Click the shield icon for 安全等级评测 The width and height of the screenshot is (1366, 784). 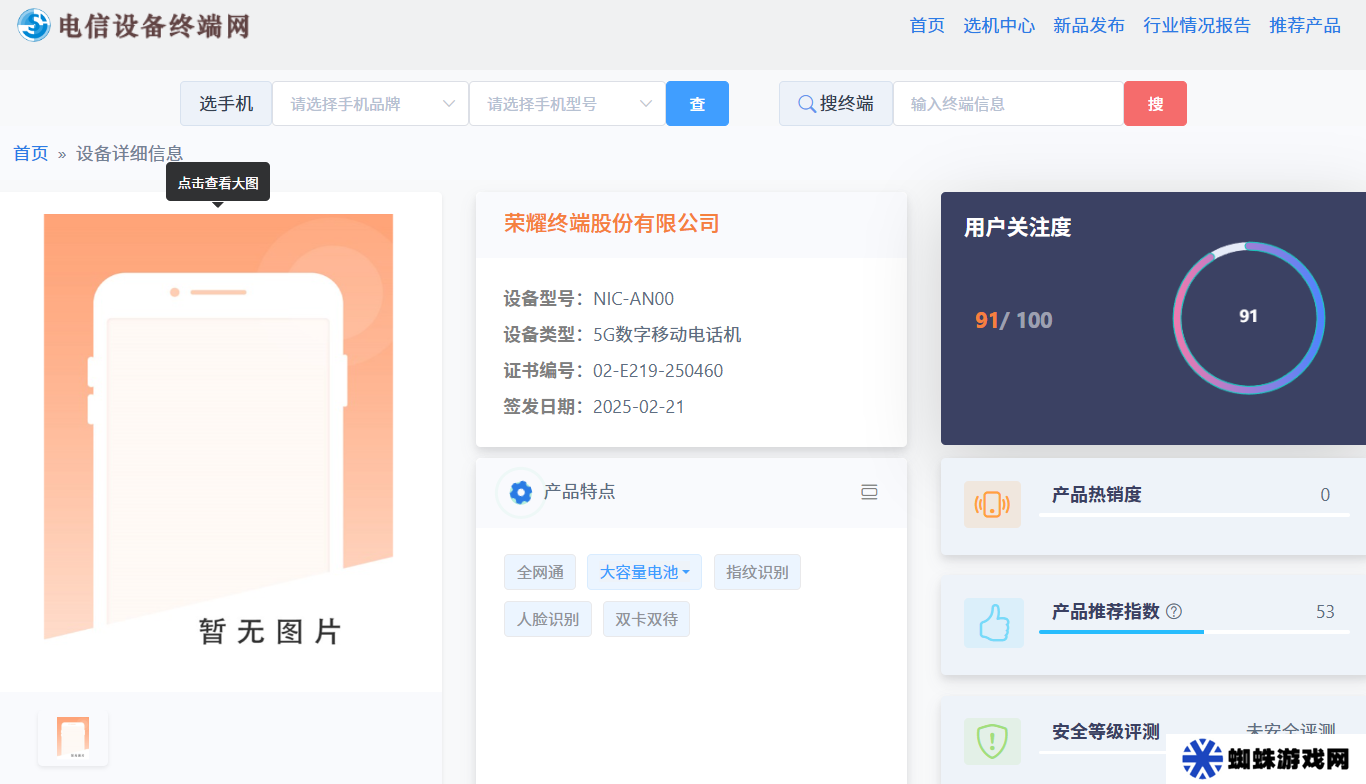pos(992,741)
